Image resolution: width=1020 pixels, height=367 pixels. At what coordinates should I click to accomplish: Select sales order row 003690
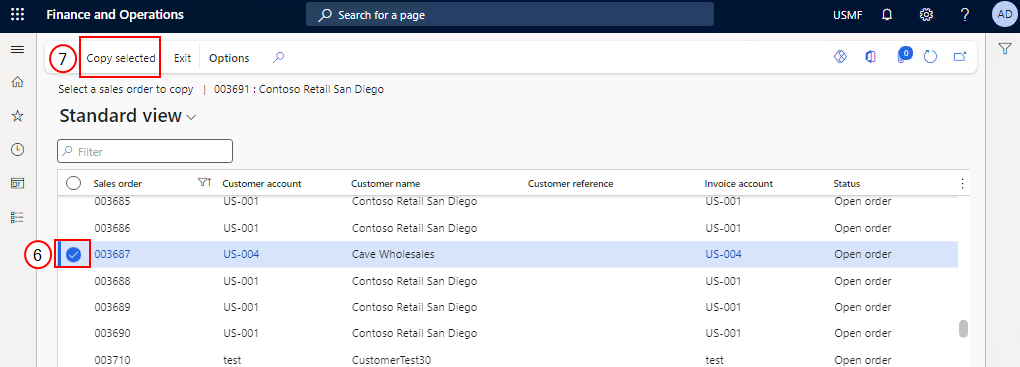pyautogui.click(x=507, y=333)
